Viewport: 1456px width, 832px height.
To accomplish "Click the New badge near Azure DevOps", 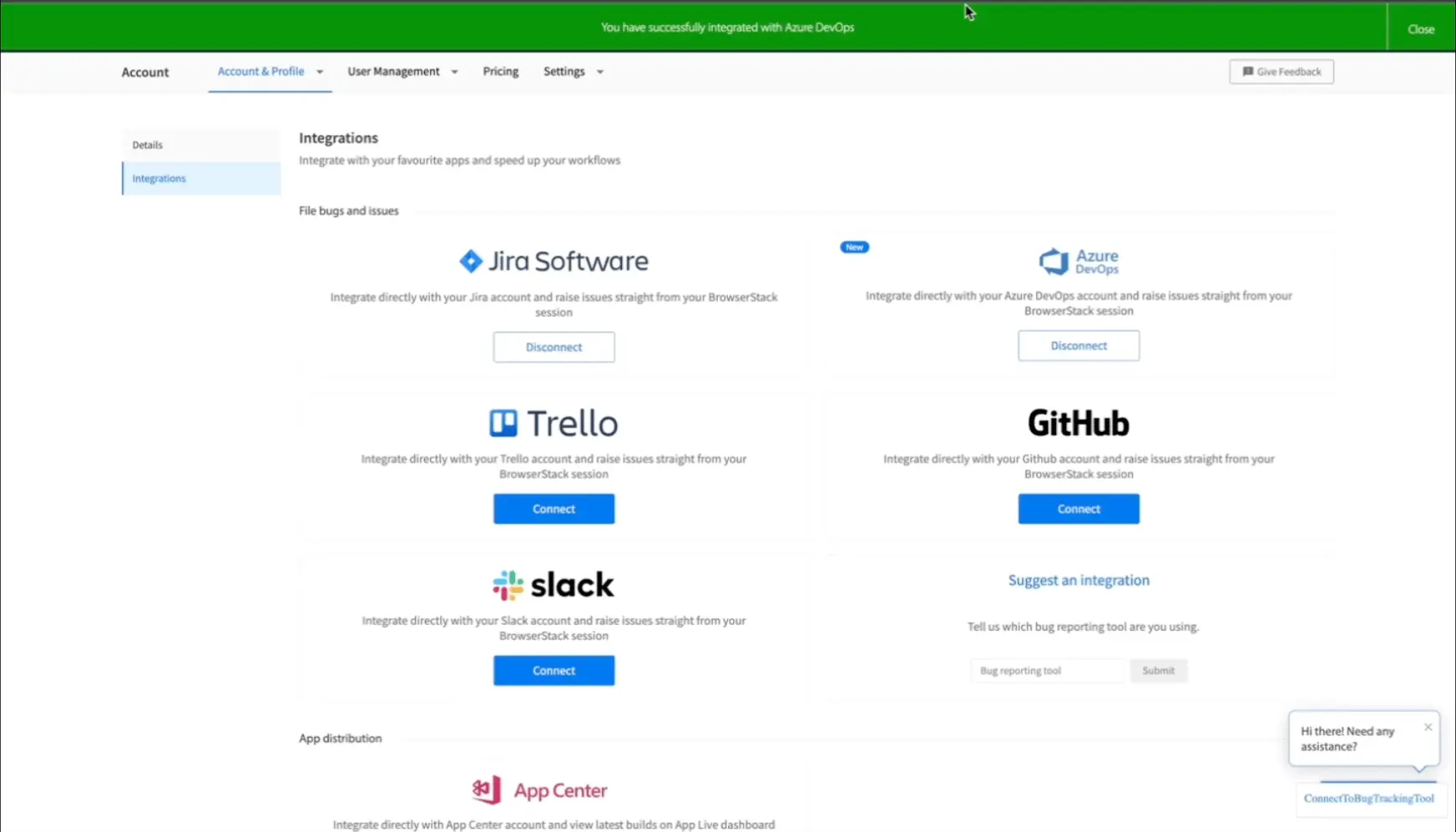I will pyautogui.click(x=854, y=247).
